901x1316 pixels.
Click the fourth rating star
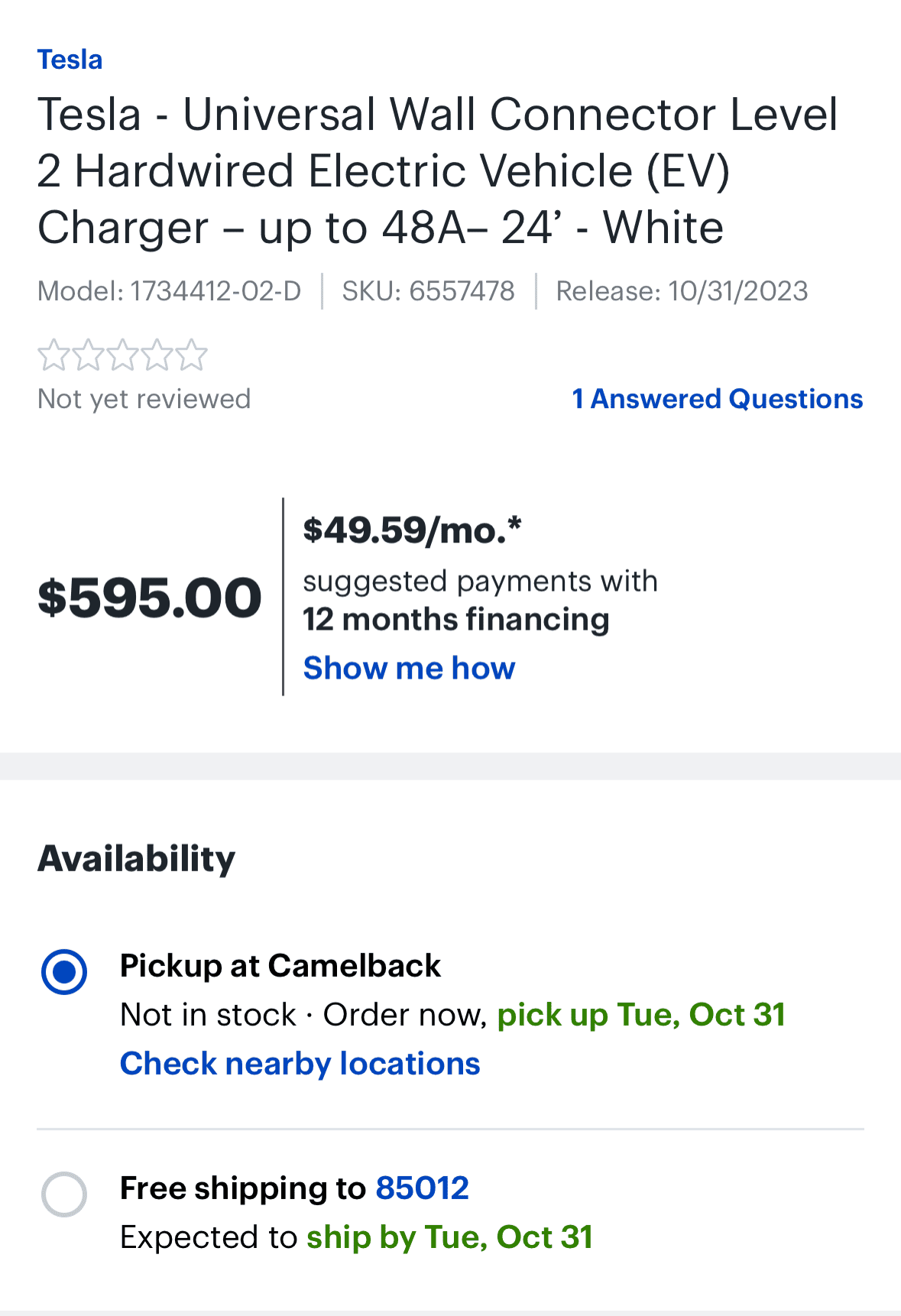tap(157, 355)
